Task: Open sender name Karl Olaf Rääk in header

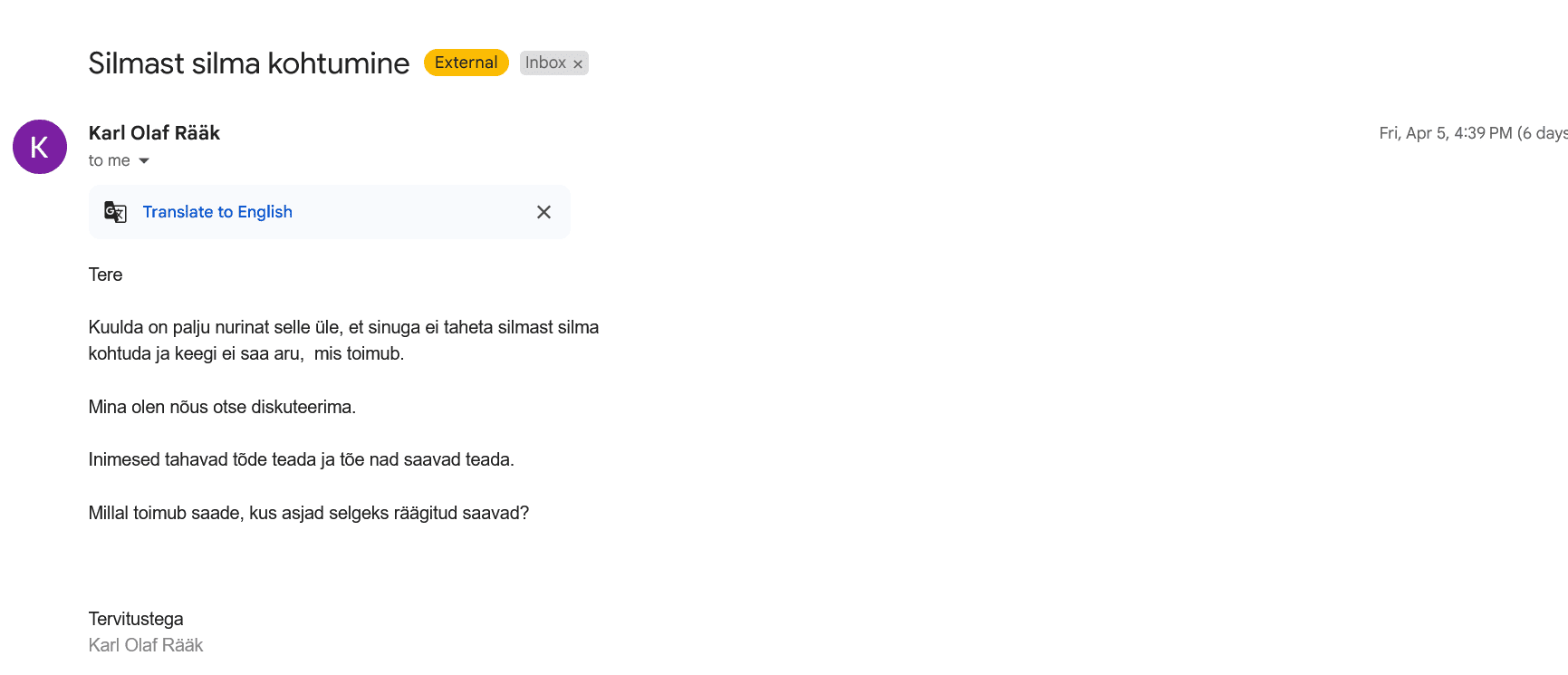Action: (154, 133)
